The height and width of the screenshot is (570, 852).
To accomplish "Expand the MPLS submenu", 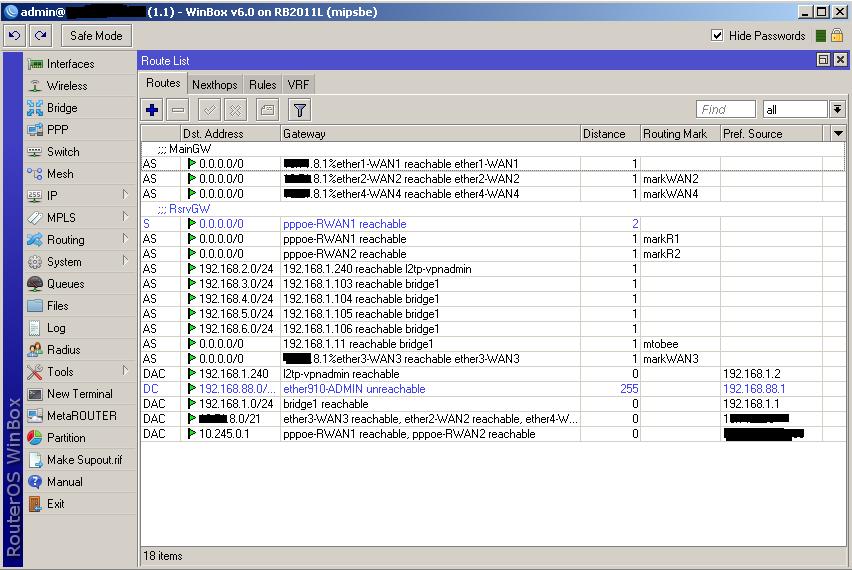I will click(x=80, y=218).
